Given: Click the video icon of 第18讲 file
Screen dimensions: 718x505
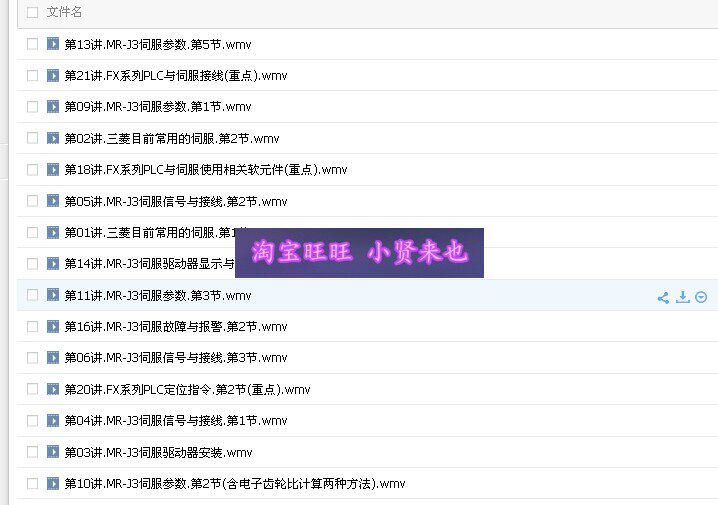Looking at the screenshot, I should [53, 169].
